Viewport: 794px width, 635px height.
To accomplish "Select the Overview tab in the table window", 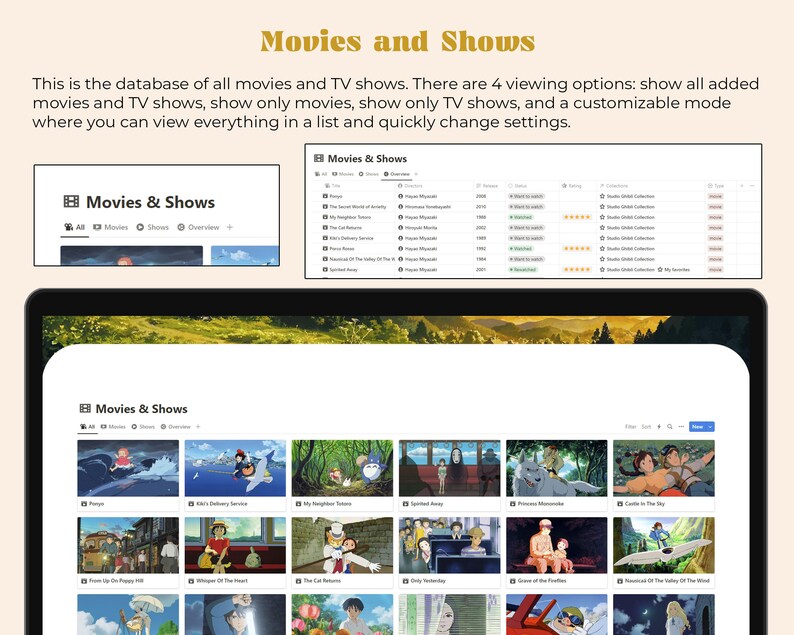I will pos(396,174).
